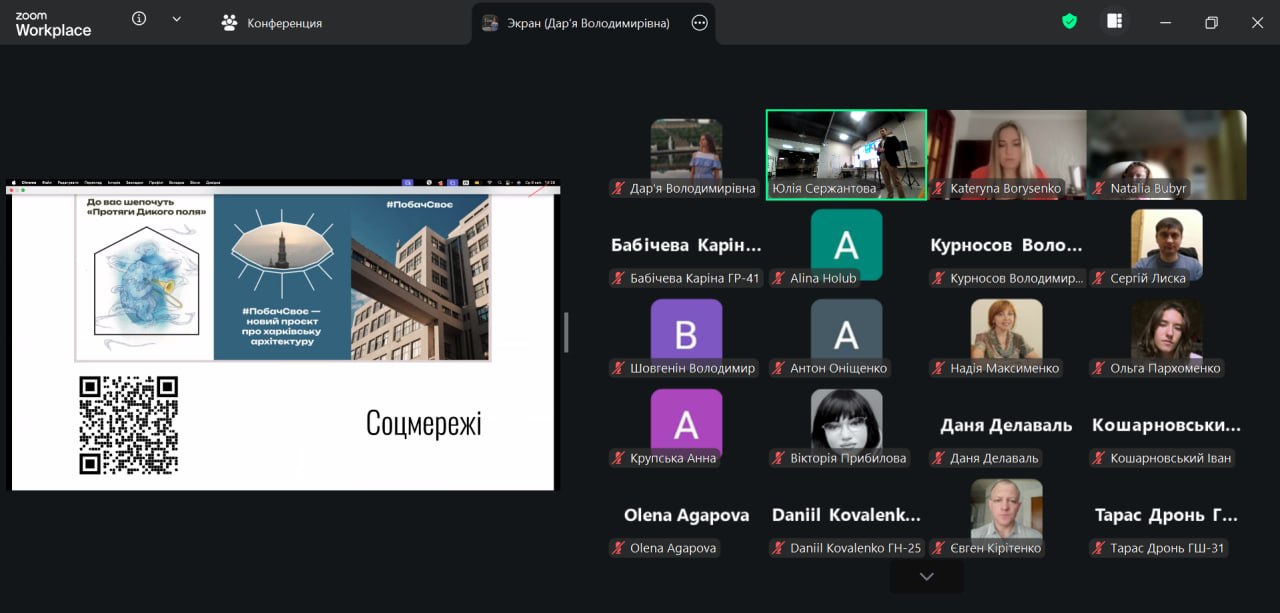
Task: Click Zoom Workplace logo
Action: click(x=53, y=24)
